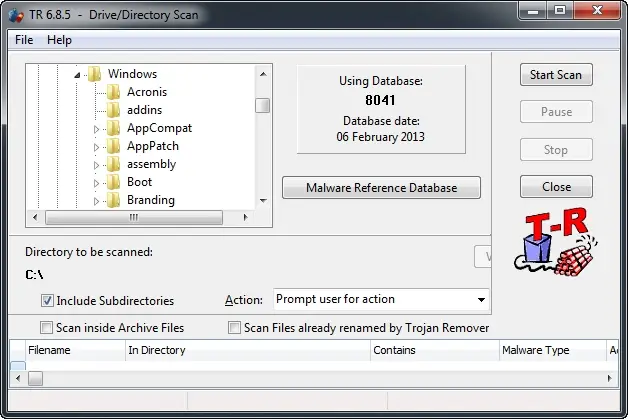Click the folder tree vertical scrollbar thumb

[263, 106]
